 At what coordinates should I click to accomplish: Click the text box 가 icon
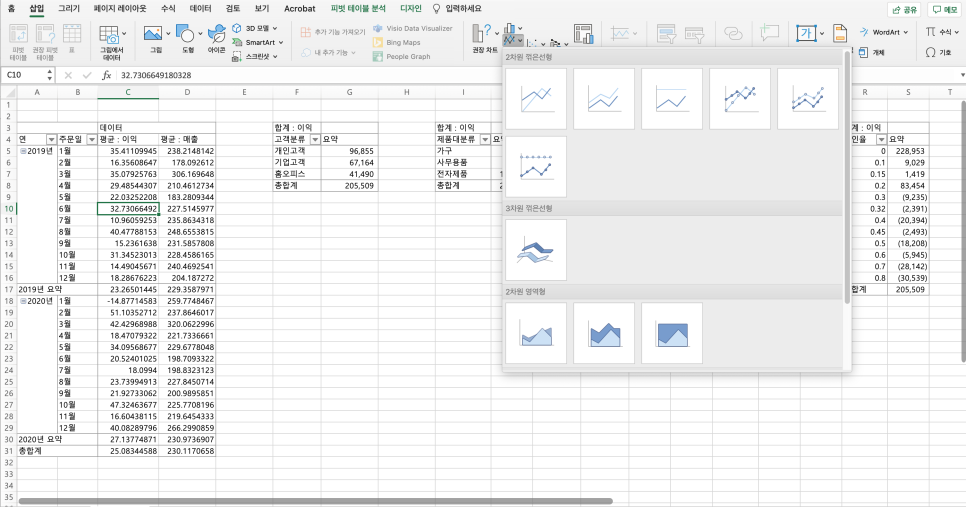[806, 33]
